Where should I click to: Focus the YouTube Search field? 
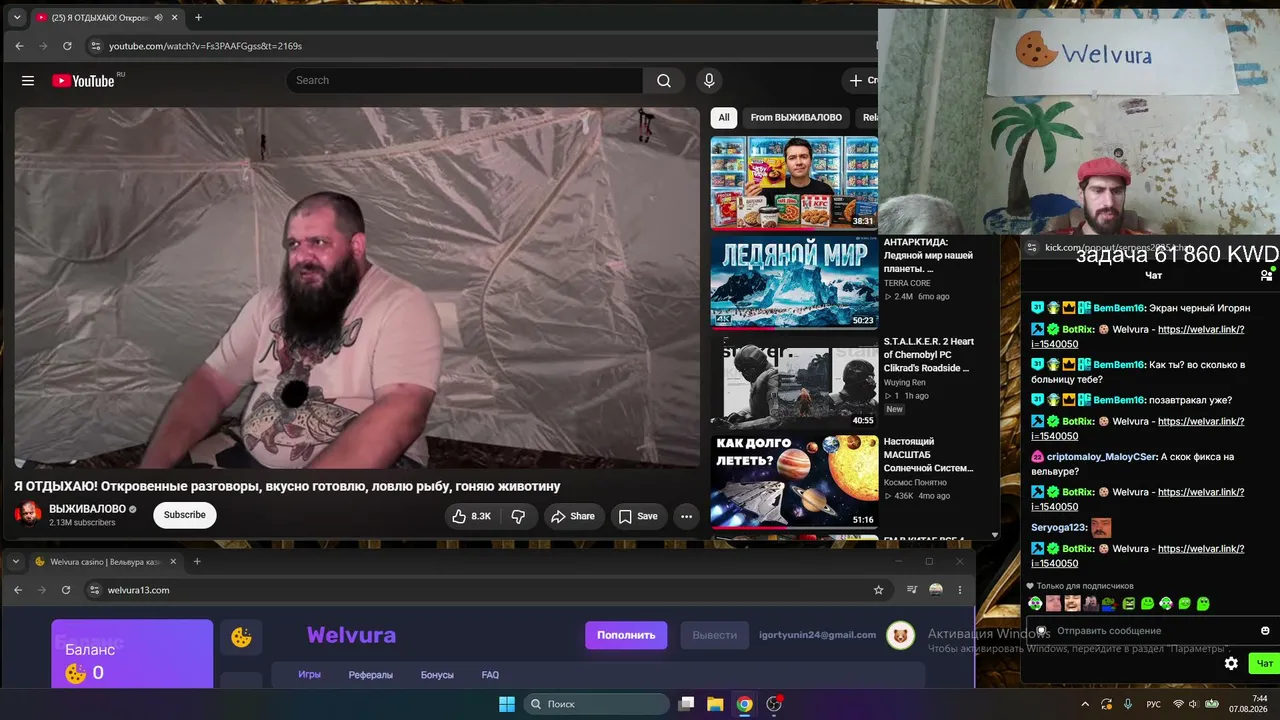pyautogui.click(x=464, y=81)
